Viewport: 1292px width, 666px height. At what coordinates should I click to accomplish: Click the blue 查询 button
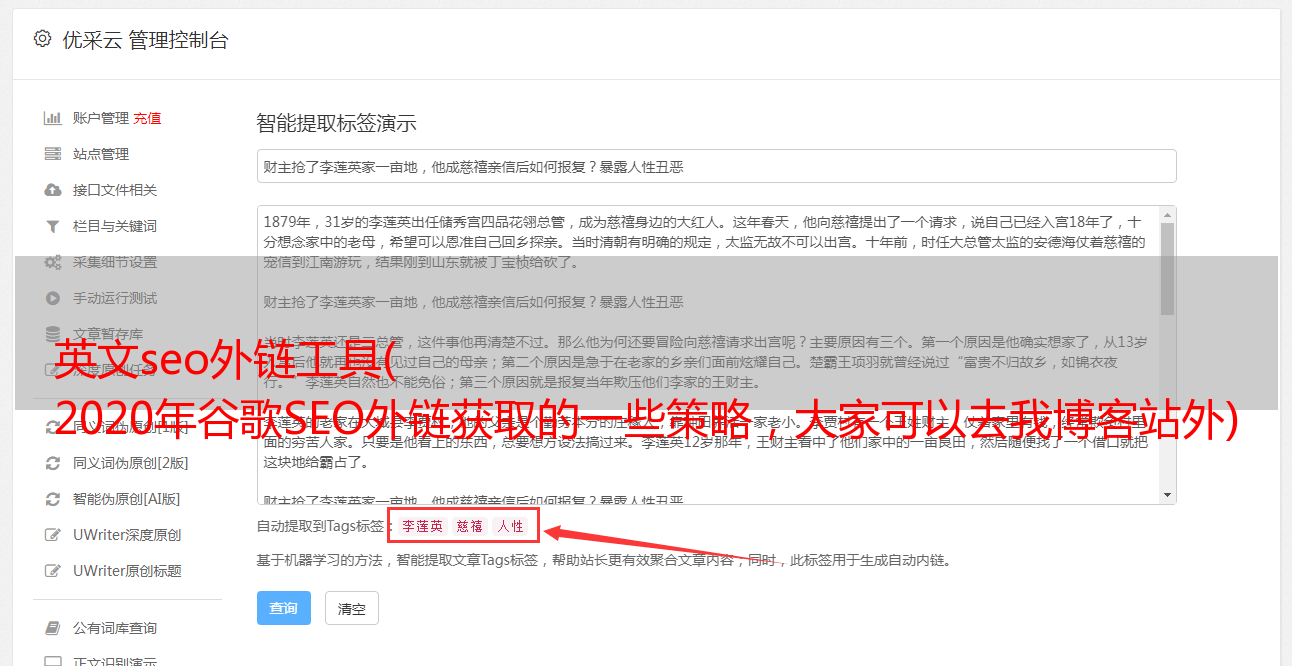point(284,608)
